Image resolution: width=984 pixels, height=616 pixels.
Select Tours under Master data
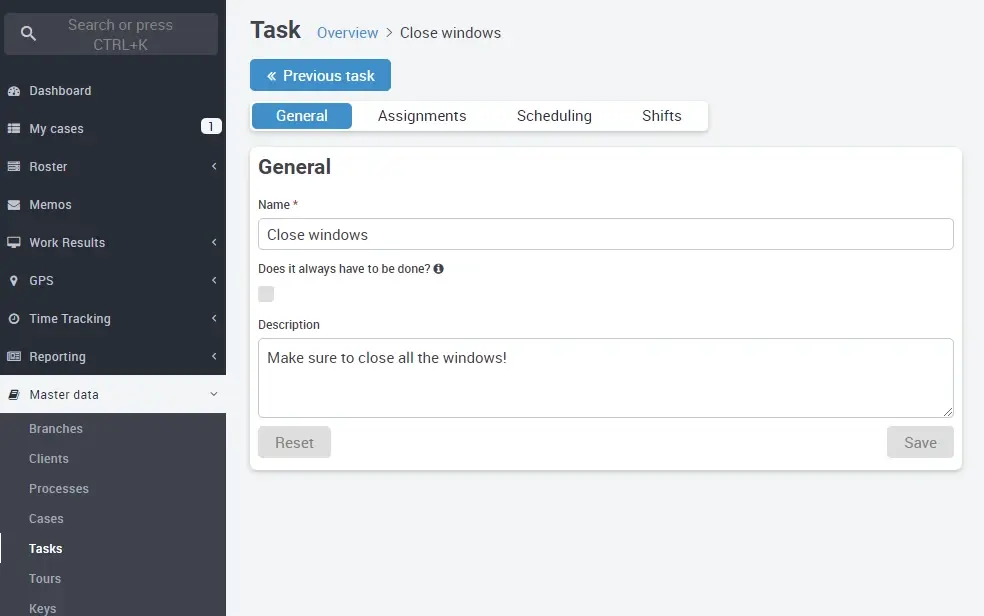point(44,578)
